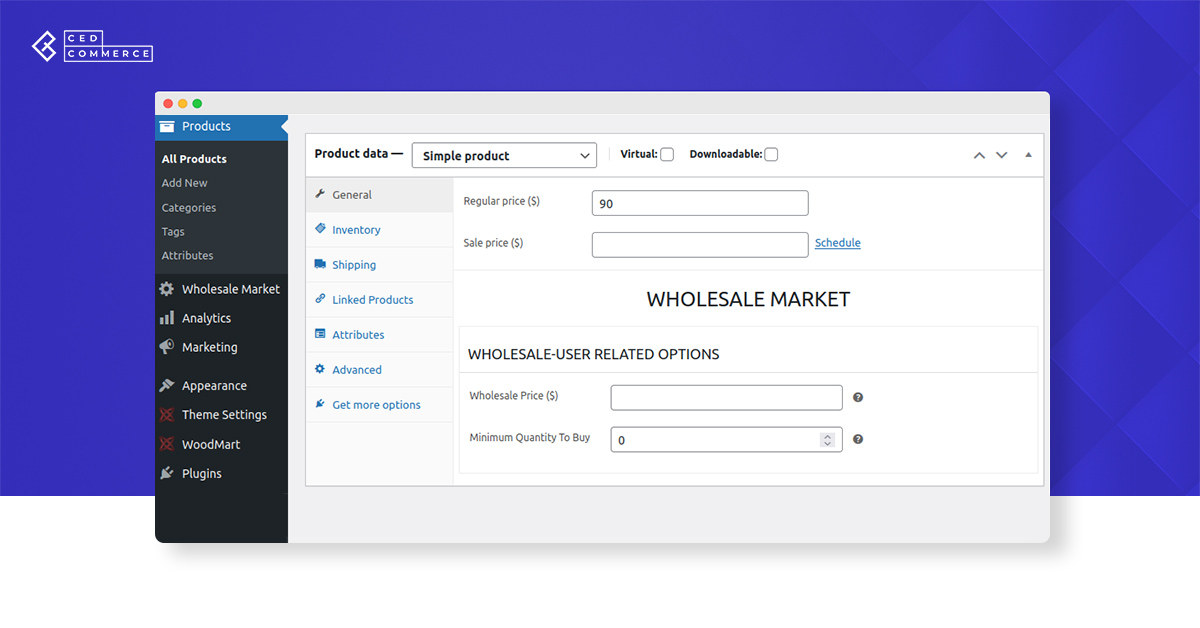Open Wholesale Market sidebar menu

pyautogui.click(x=221, y=289)
